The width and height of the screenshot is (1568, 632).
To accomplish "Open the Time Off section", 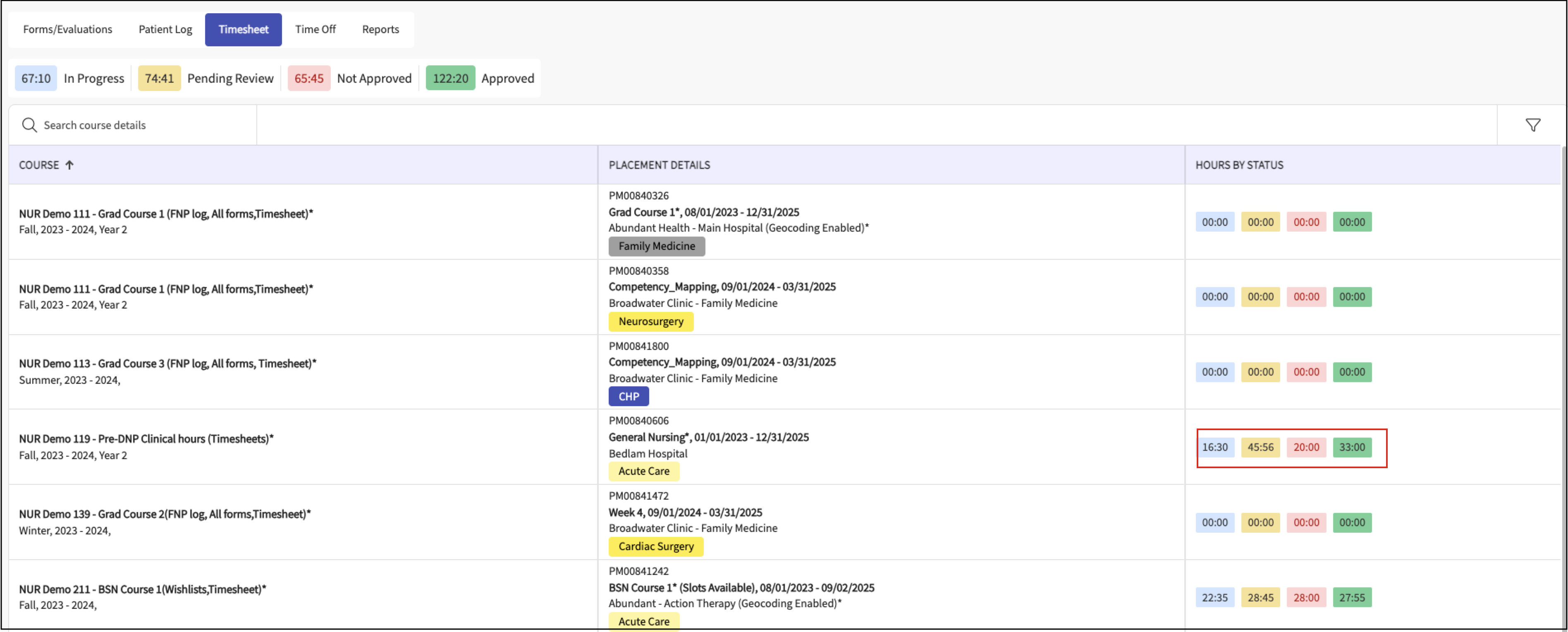I will click(316, 29).
